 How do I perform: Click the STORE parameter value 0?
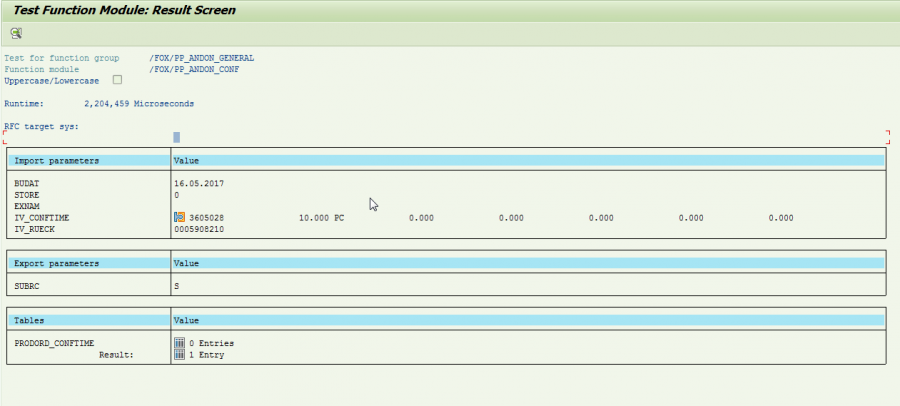click(x=177, y=195)
